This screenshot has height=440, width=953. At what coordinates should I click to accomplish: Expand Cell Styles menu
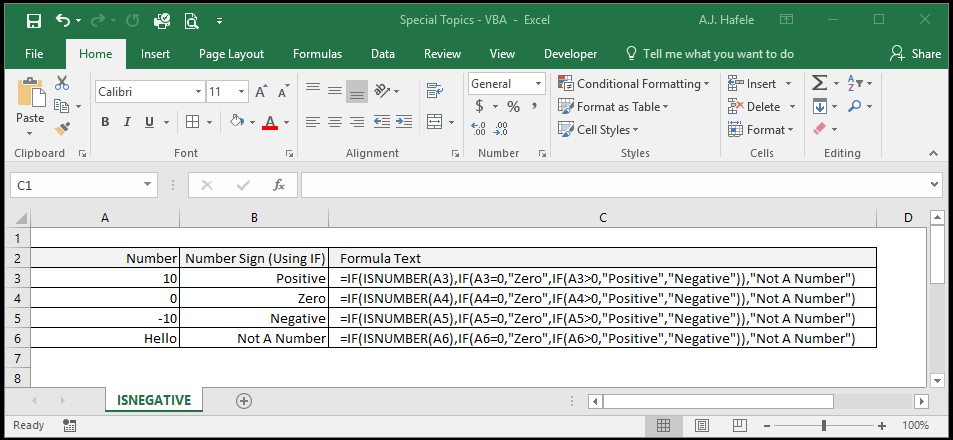coord(598,129)
